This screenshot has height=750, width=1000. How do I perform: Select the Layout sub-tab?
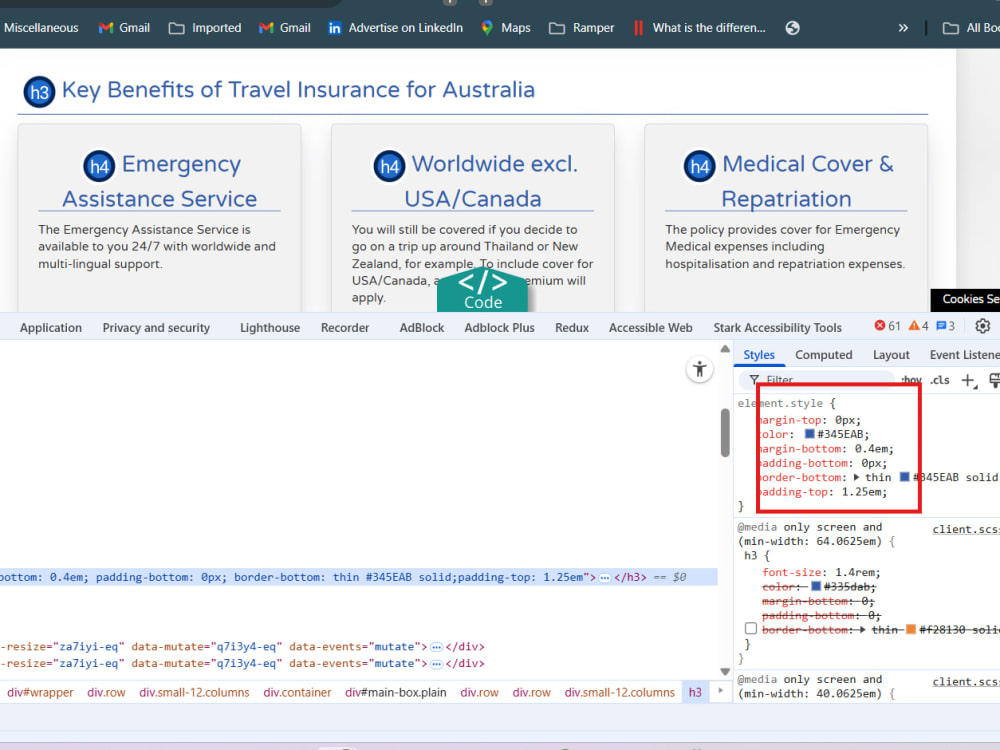tap(891, 355)
